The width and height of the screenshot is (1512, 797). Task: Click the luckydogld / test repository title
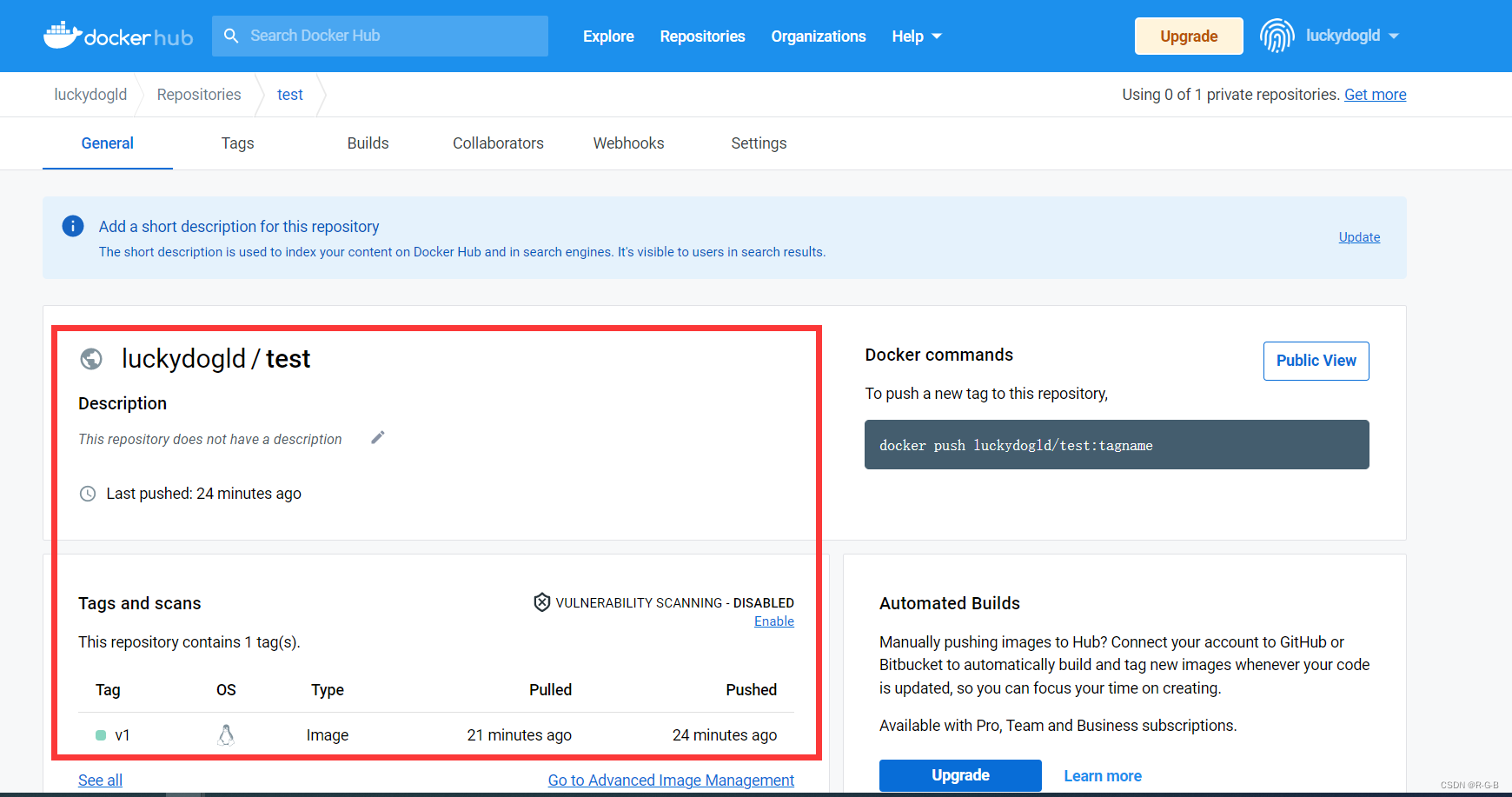[216, 359]
